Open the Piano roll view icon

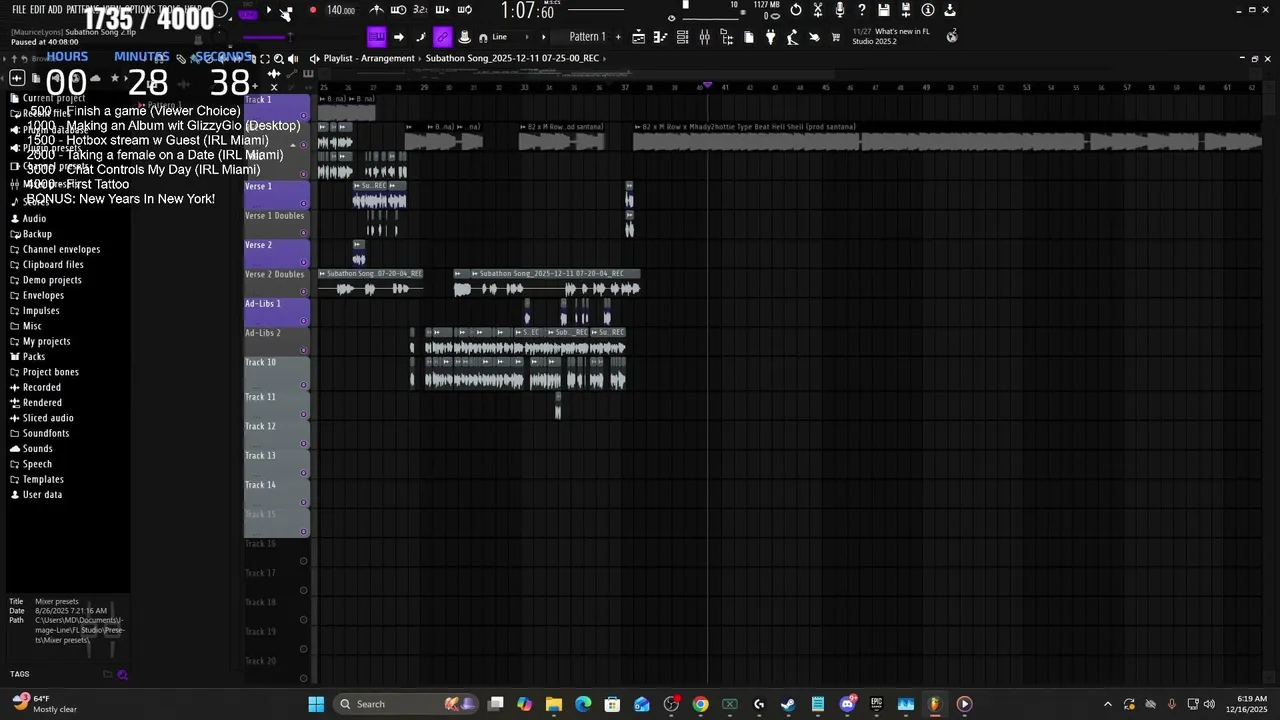click(x=661, y=37)
